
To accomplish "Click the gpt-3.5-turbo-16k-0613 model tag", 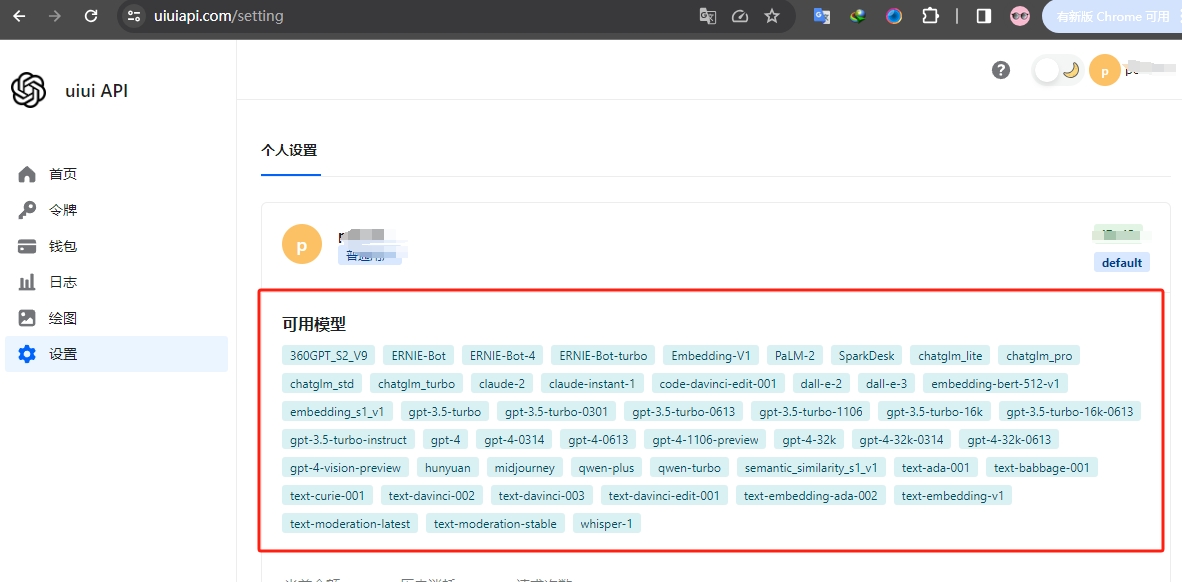I will coord(1070,412).
